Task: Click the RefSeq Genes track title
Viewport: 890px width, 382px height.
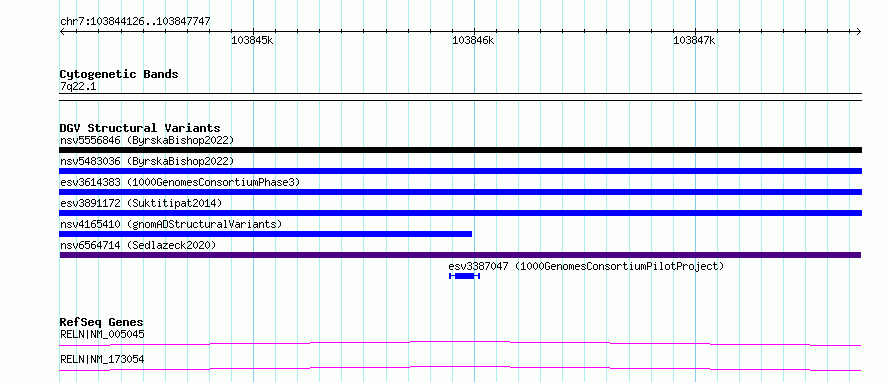Action: [102, 322]
